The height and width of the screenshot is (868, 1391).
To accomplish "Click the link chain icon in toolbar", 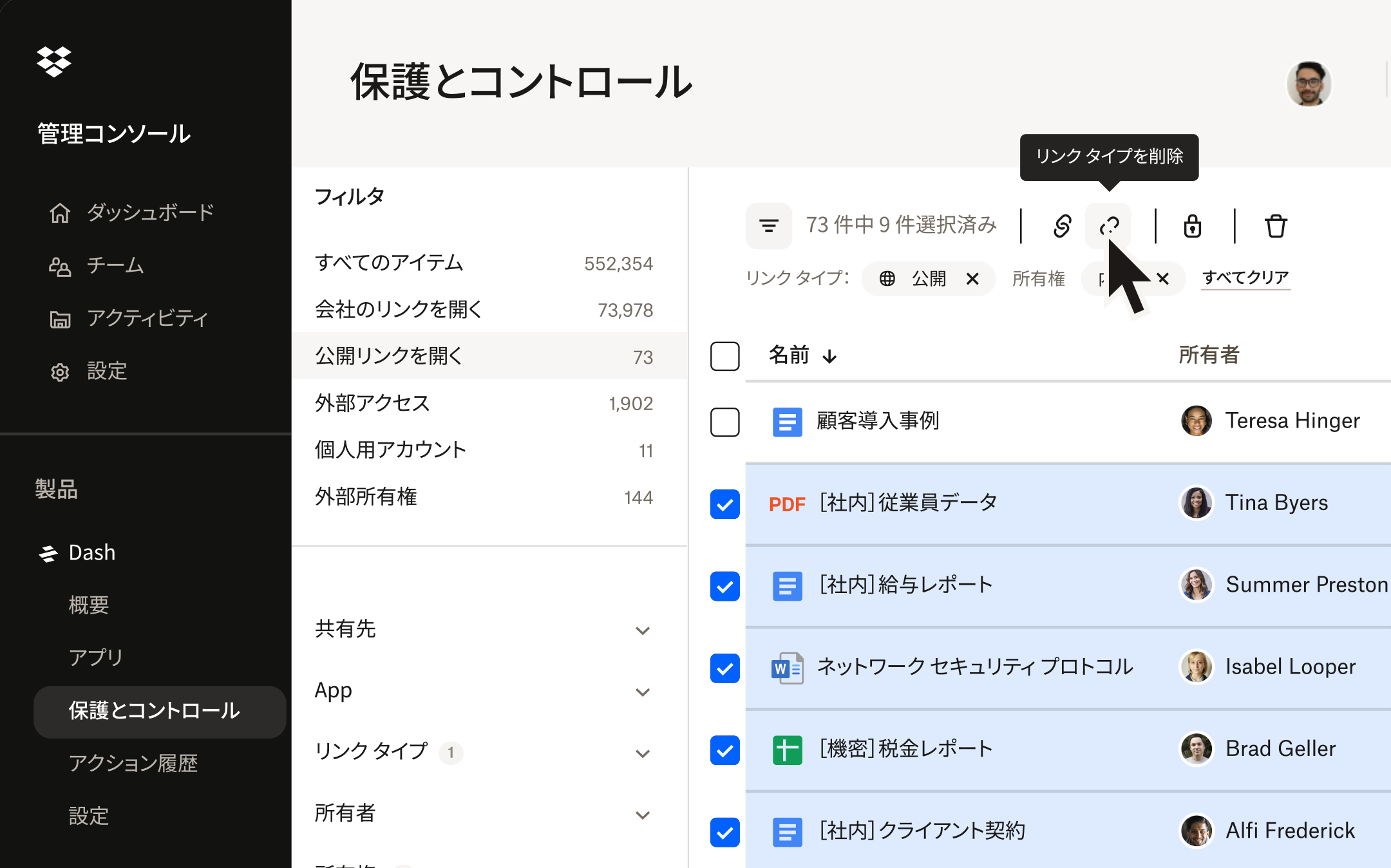I will click(1063, 226).
